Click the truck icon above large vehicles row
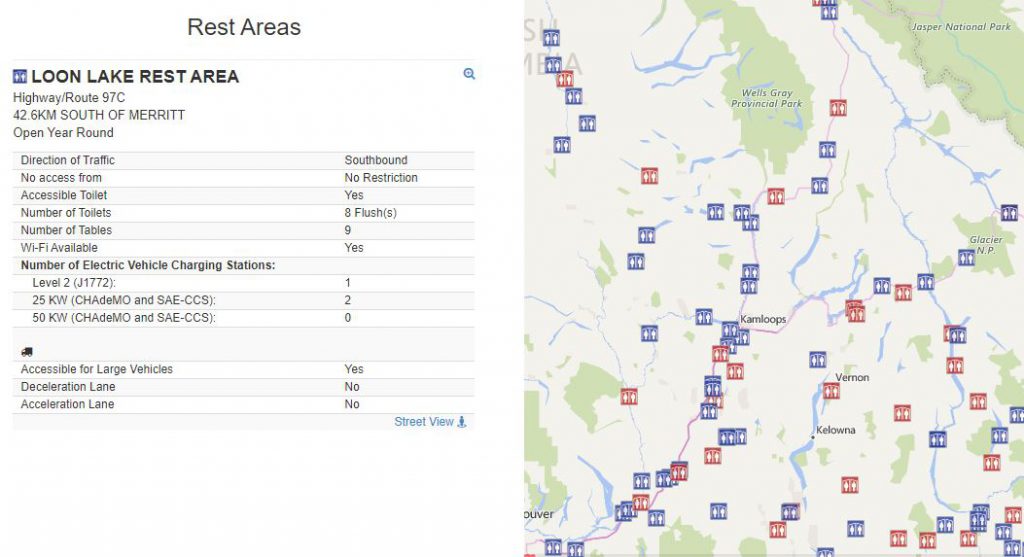1024x557 pixels. point(27,352)
